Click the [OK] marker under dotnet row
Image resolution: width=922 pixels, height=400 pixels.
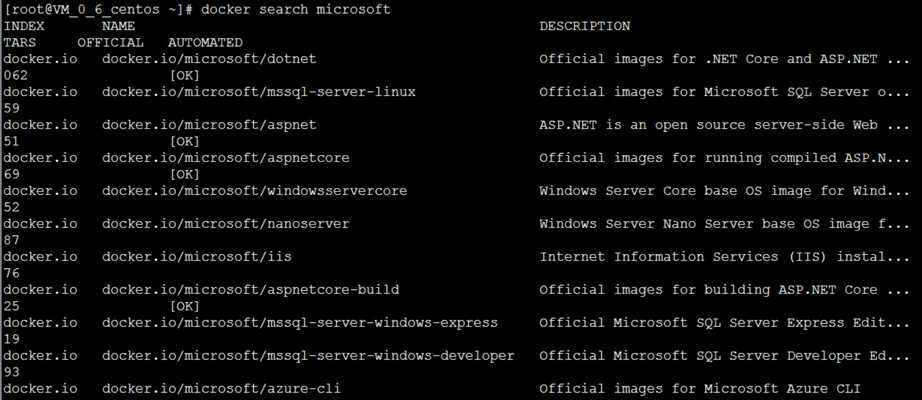185,76
